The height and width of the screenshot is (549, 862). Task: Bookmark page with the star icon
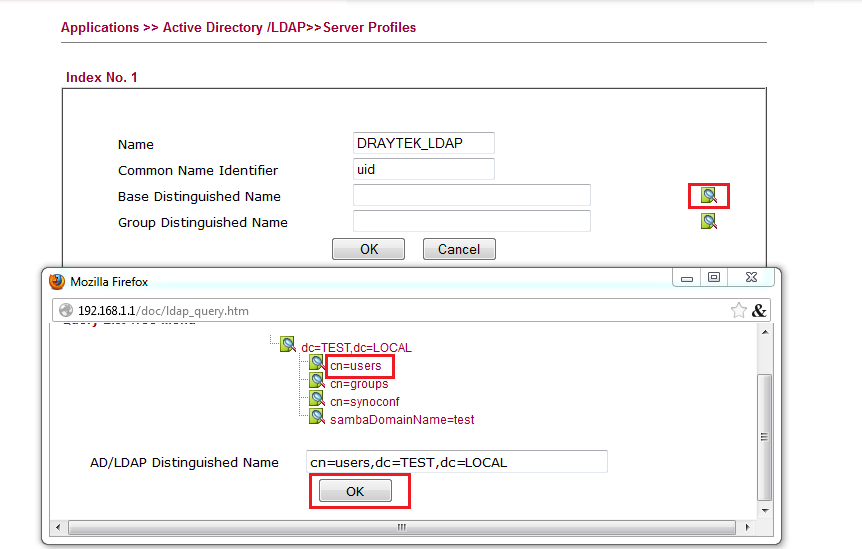click(x=738, y=310)
